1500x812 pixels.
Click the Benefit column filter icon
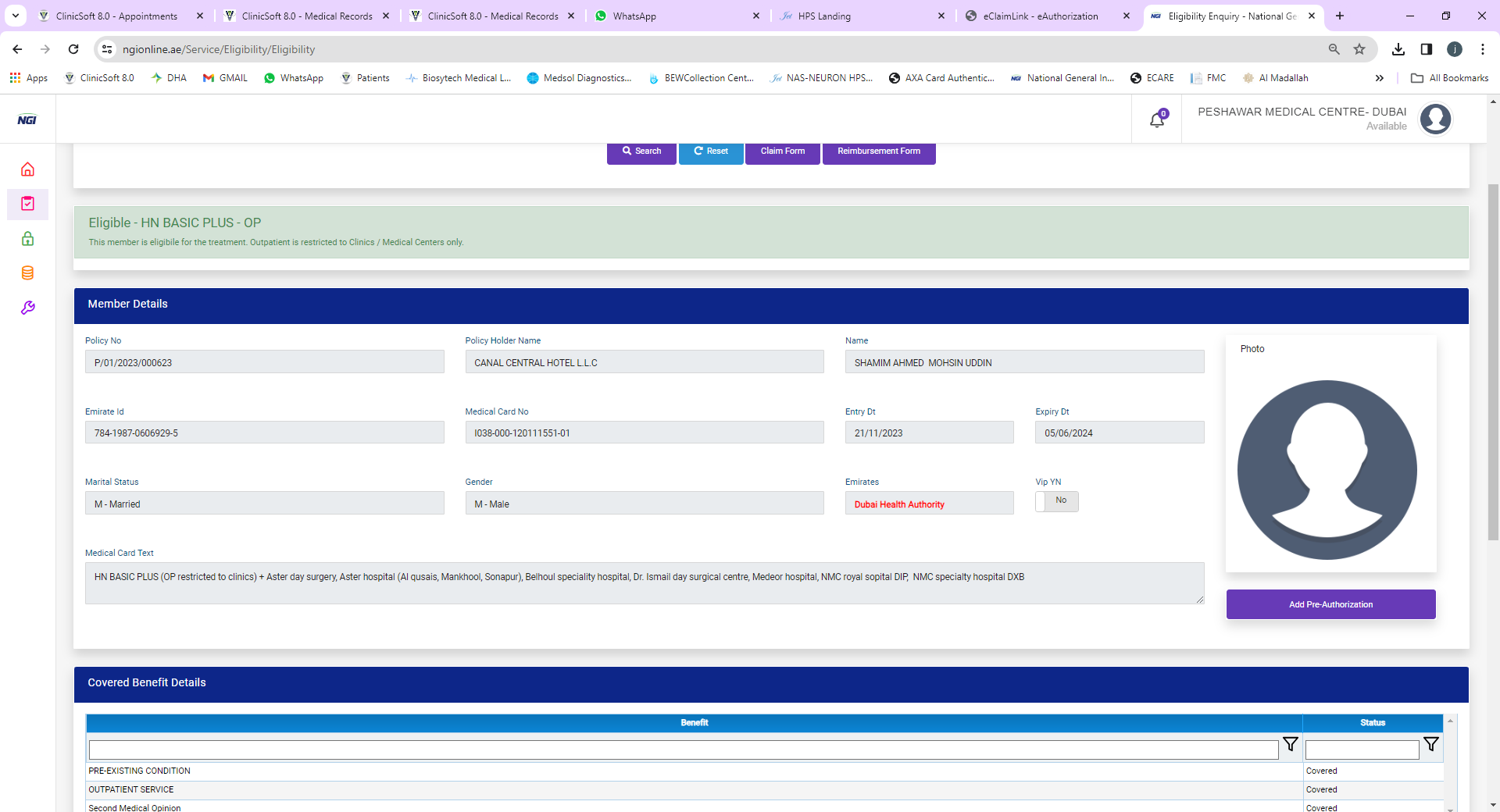tap(1291, 745)
